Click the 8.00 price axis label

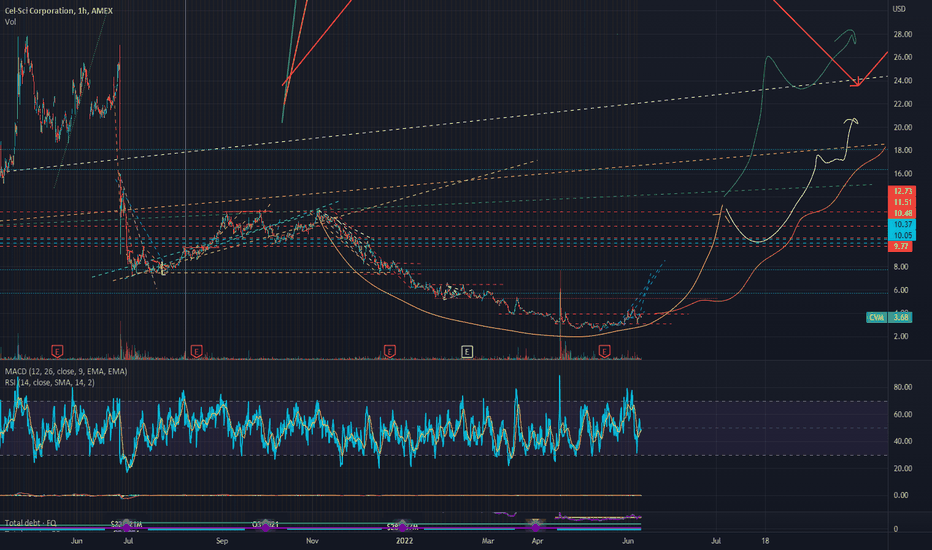click(901, 267)
